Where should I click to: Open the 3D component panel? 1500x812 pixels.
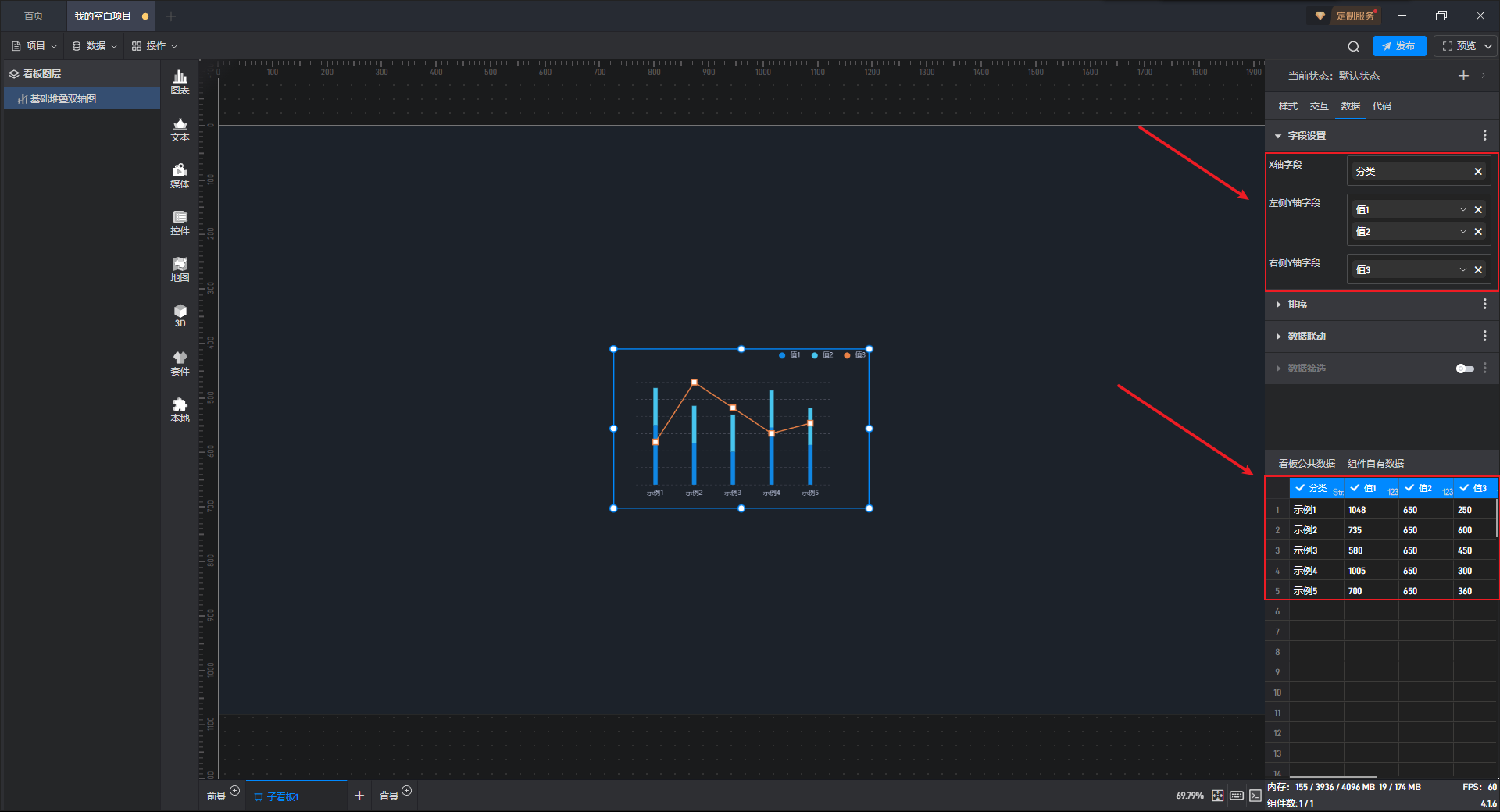coord(180,315)
